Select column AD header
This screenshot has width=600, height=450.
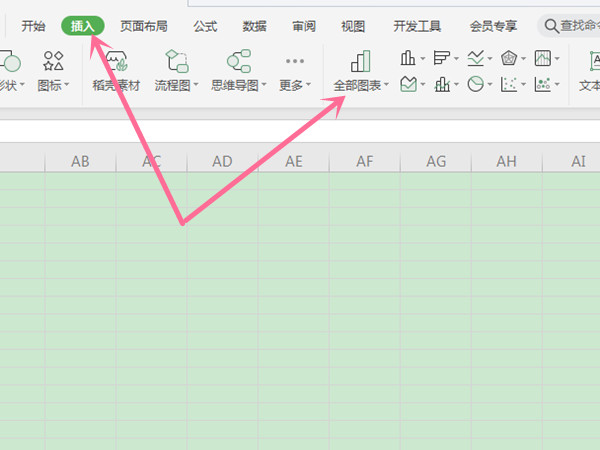click(x=222, y=161)
